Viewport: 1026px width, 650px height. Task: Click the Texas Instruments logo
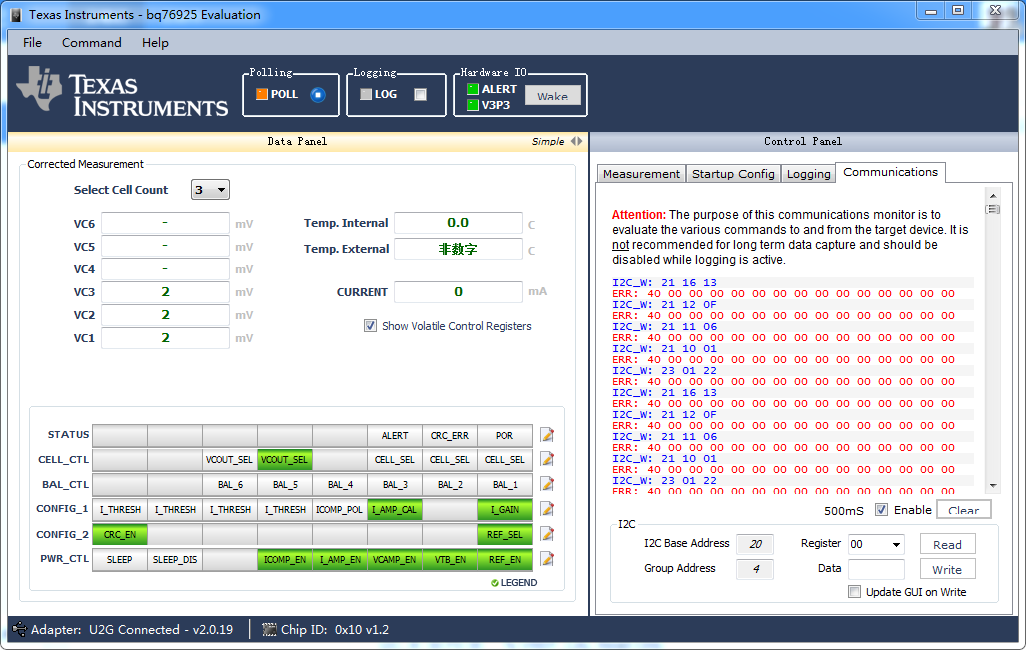pyautogui.click(x=122, y=92)
